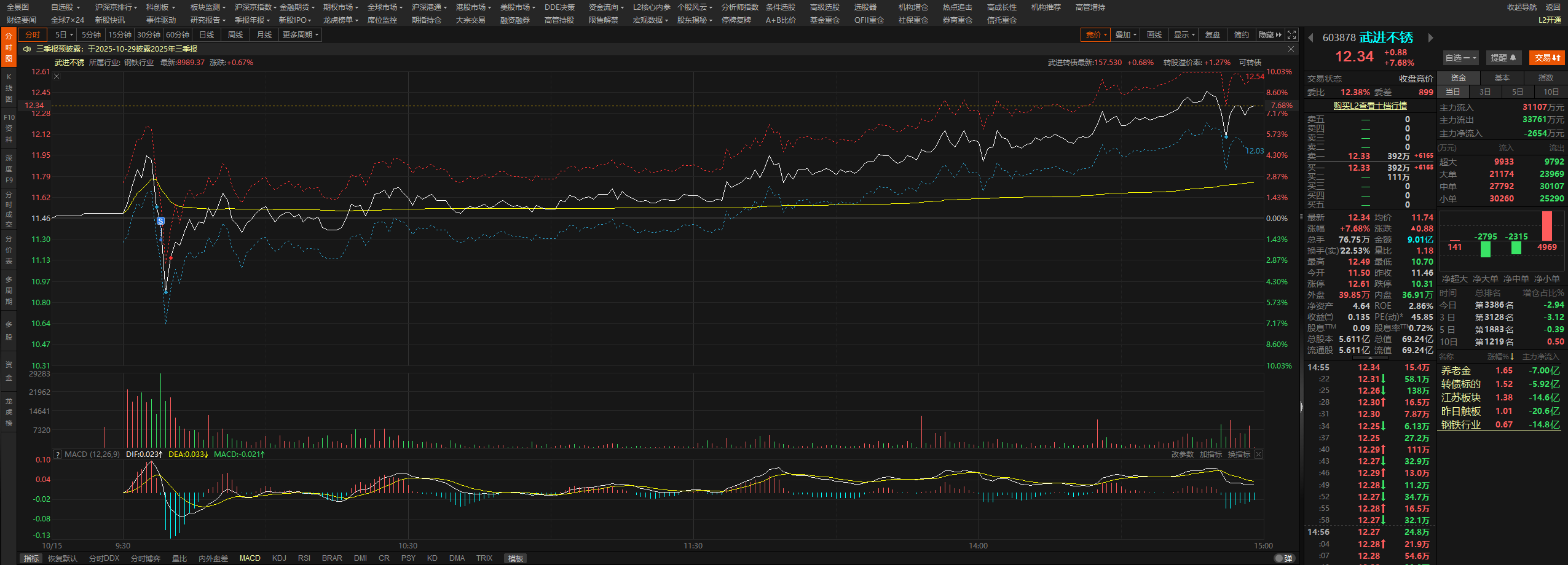Click the announcement speaker icon
Viewport: 1568px width, 565px height.
click(x=27, y=49)
